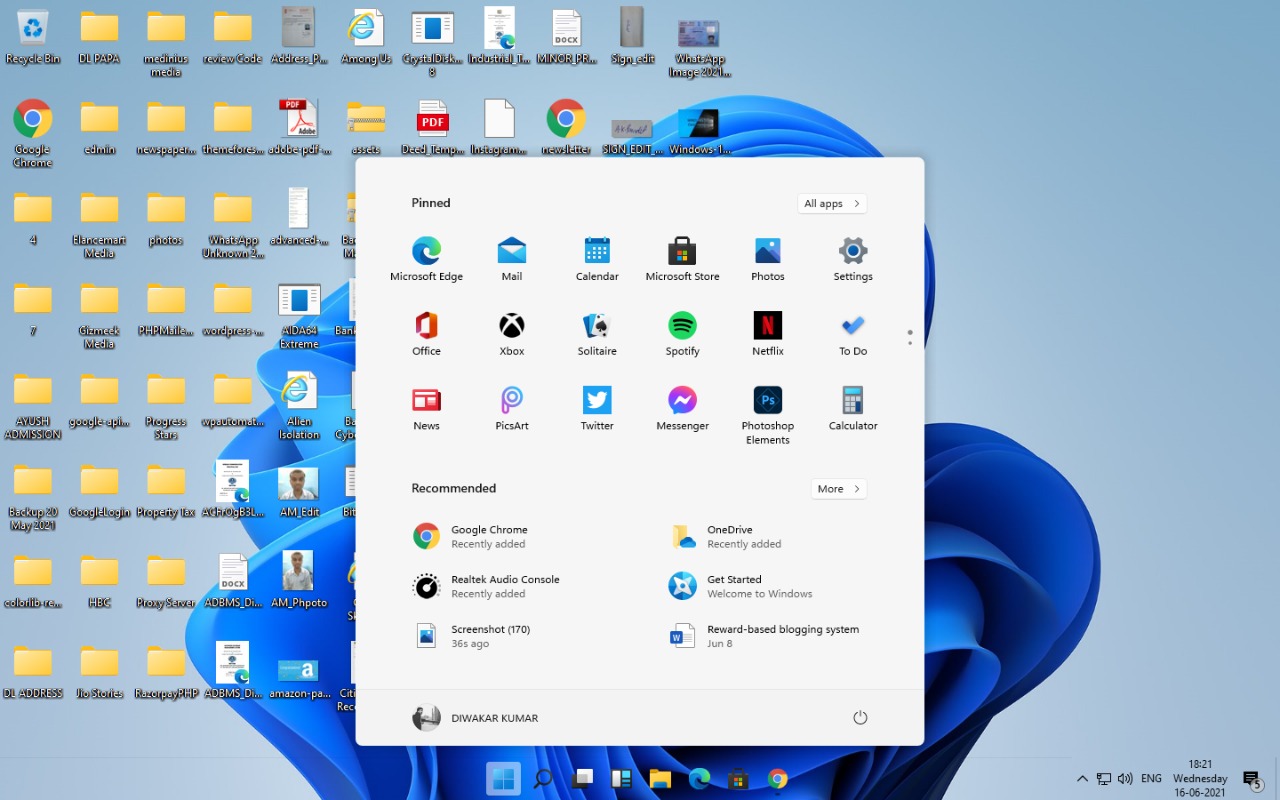Expand More recommended items

[x=838, y=489]
